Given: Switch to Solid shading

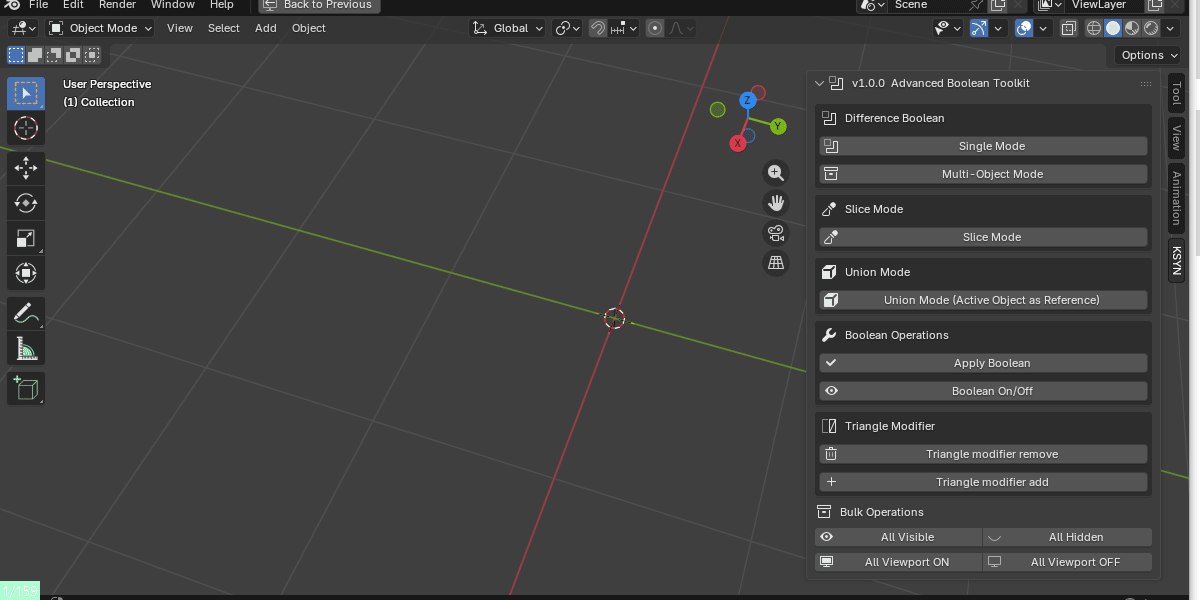Looking at the screenshot, I should [1113, 28].
